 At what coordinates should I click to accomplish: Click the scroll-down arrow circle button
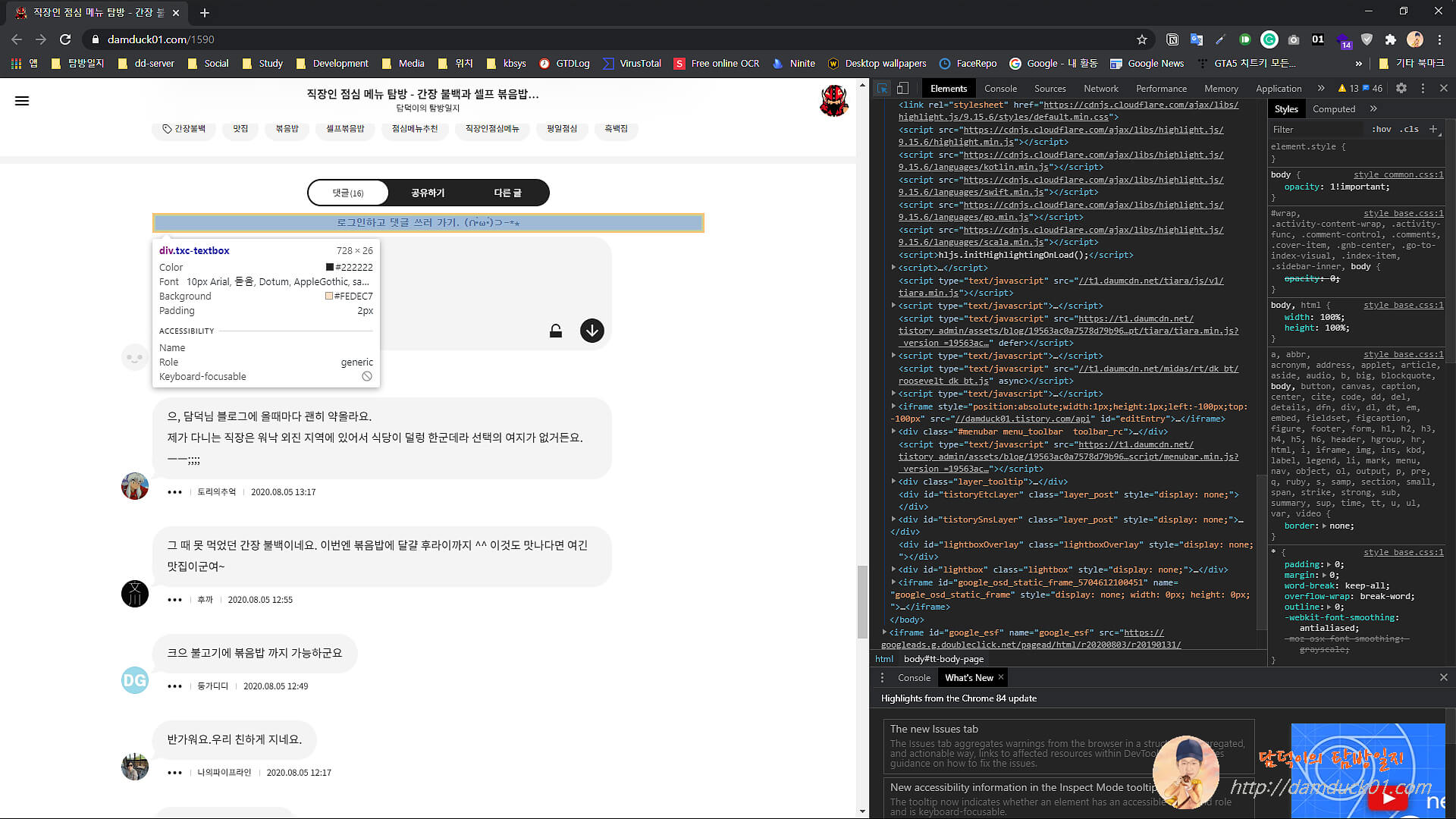coord(591,331)
